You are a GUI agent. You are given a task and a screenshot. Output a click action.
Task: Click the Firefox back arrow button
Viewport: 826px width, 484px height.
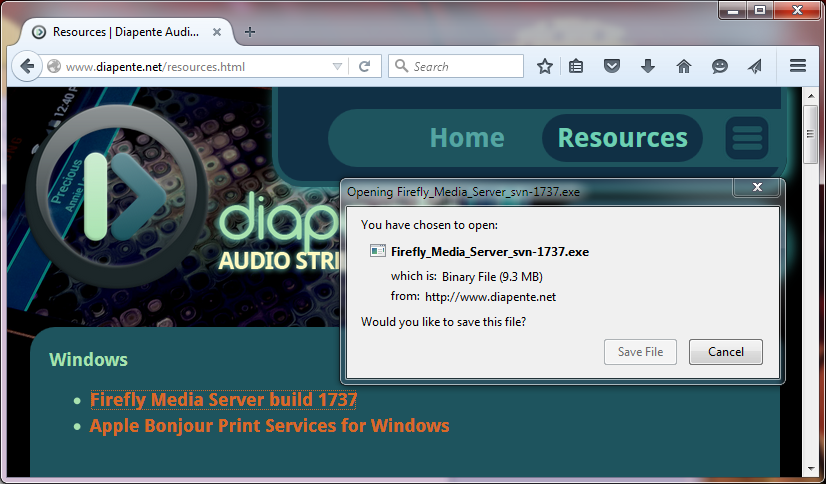(26, 67)
